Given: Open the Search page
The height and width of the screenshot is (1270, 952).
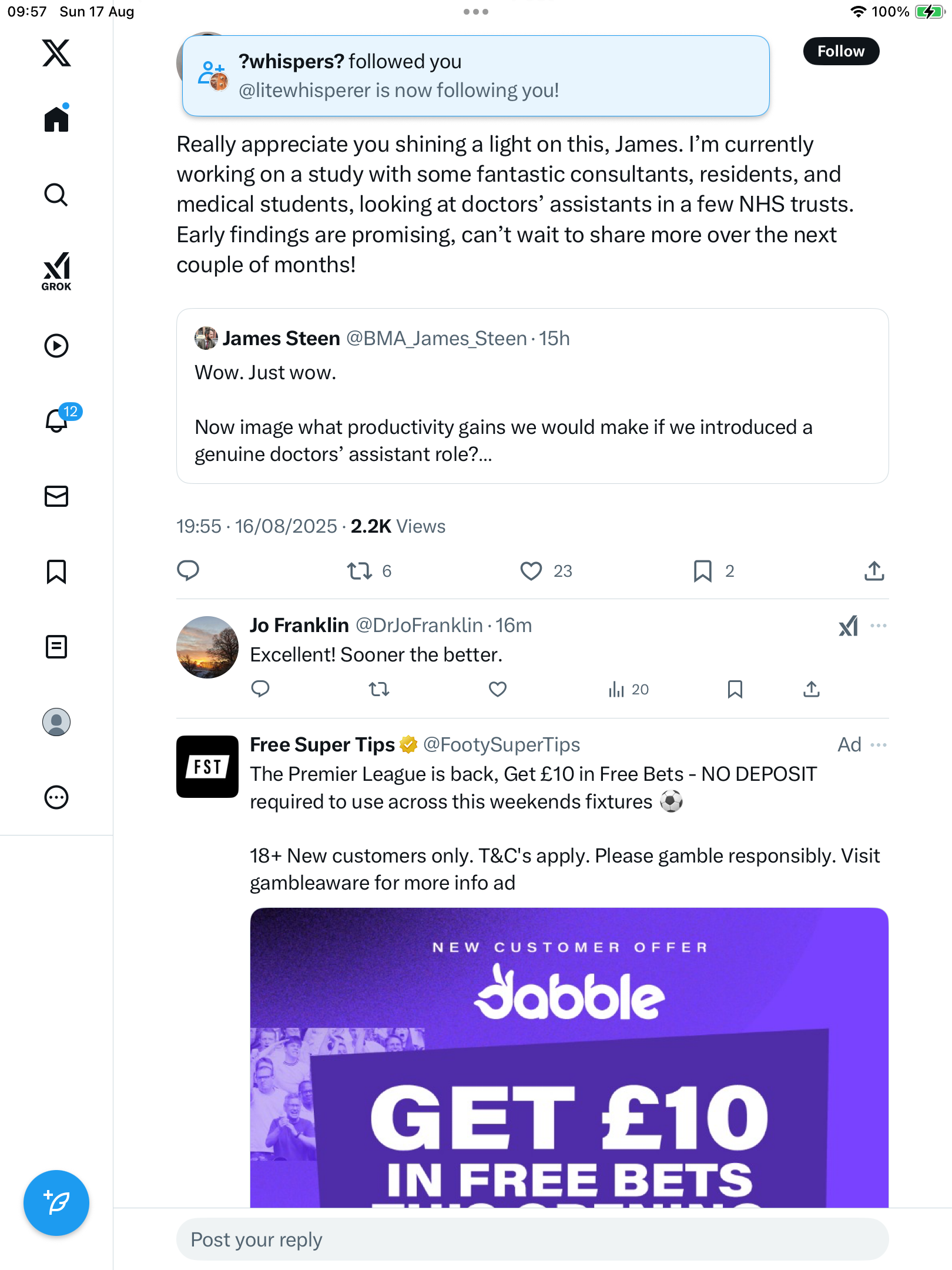Looking at the screenshot, I should tap(56, 195).
